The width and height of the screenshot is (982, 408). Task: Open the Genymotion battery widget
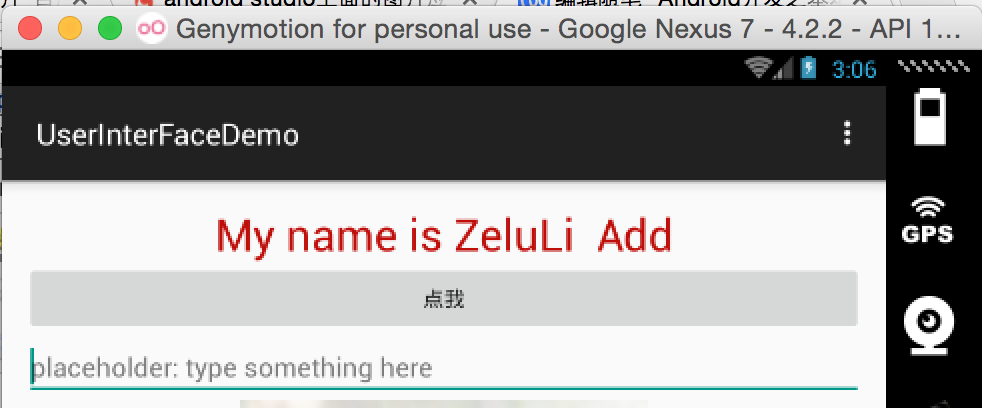coord(929,118)
